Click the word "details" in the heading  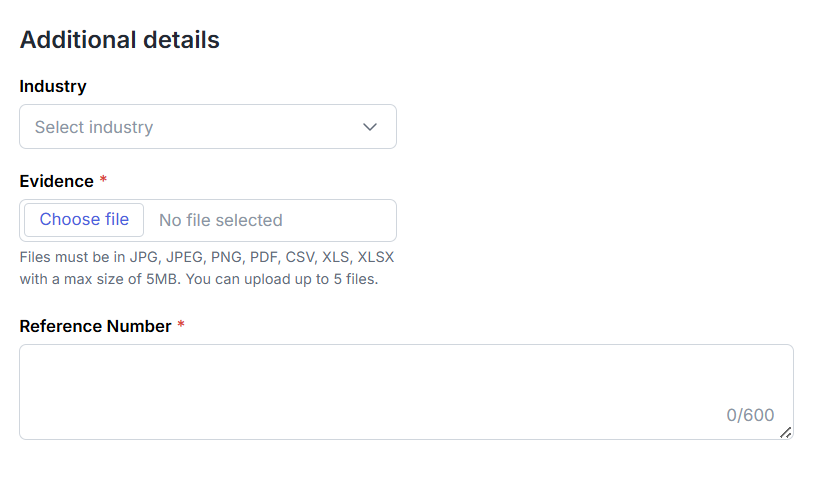coord(181,40)
